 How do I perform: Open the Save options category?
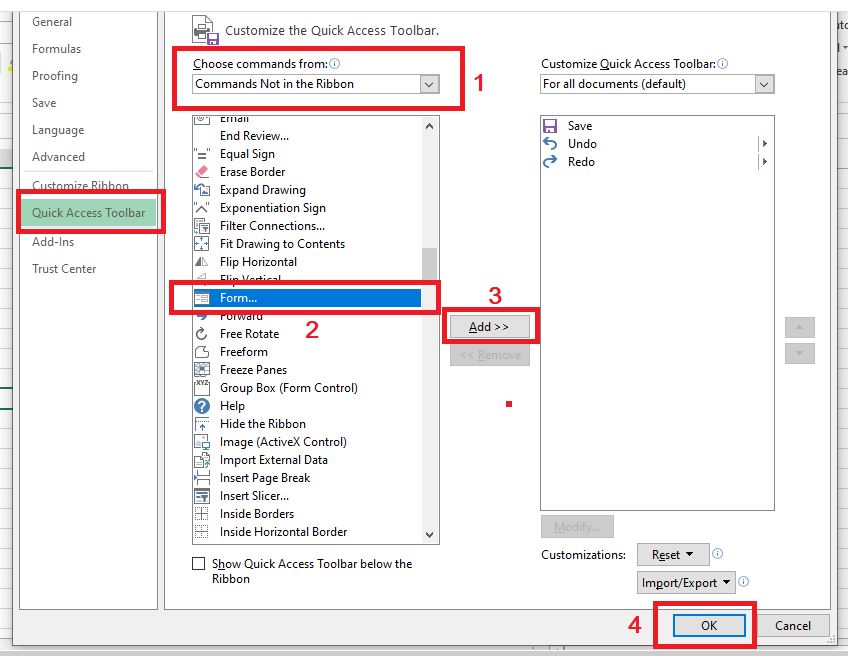click(x=44, y=103)
